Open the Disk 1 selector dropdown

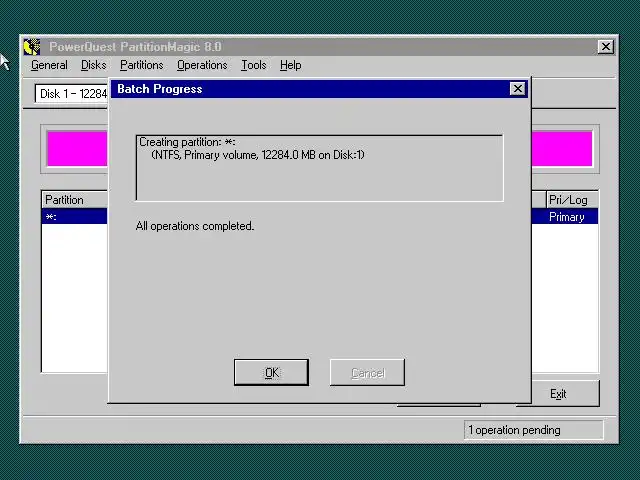point(72,94)
